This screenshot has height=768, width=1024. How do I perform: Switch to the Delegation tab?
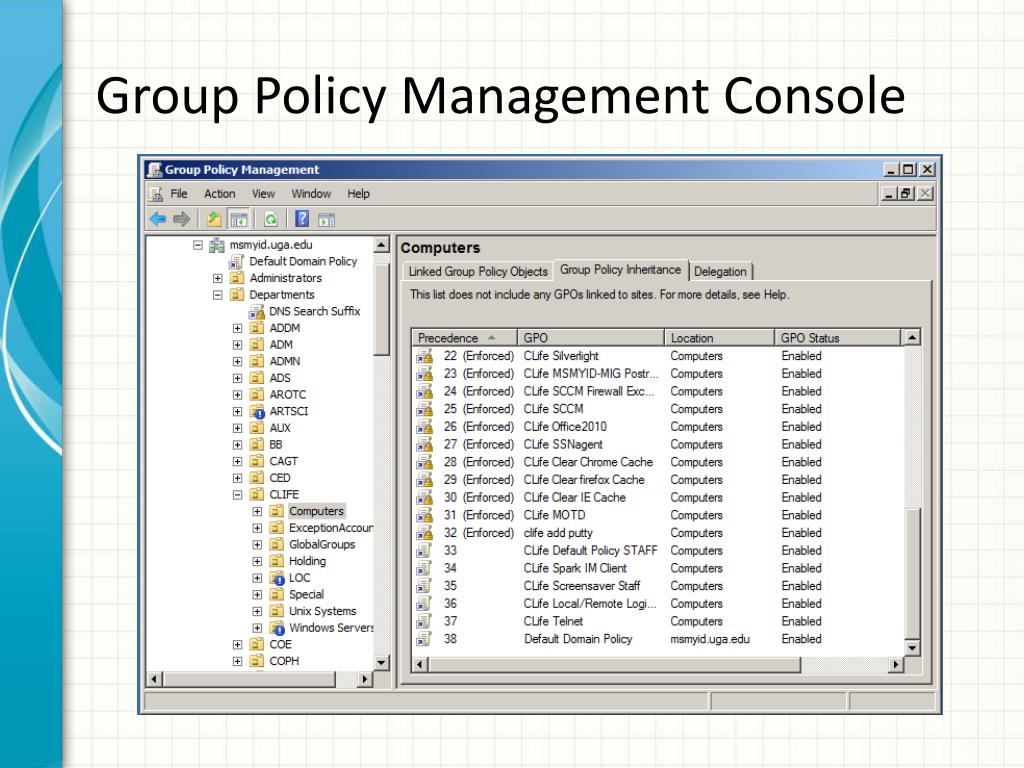pyautogui.click(x=720, y=272)
